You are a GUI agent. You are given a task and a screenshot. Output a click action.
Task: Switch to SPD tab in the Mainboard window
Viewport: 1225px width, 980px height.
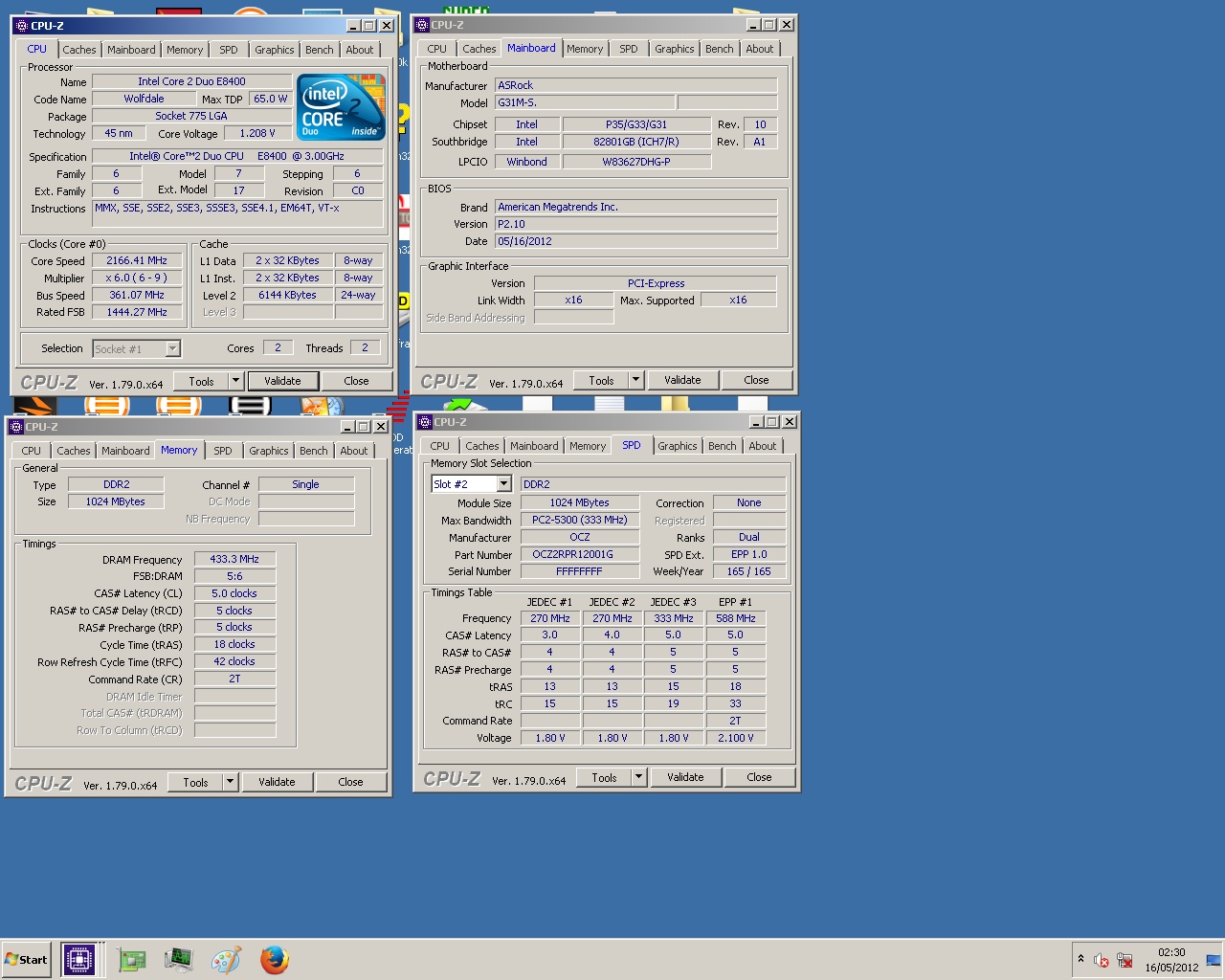(x=629, y=49)
